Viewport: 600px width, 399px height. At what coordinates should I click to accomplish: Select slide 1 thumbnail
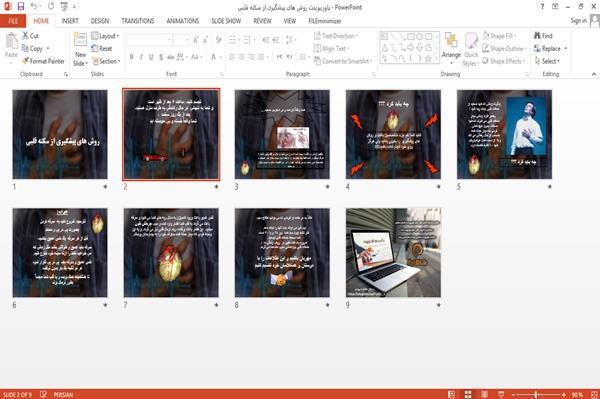click(60, 134)
